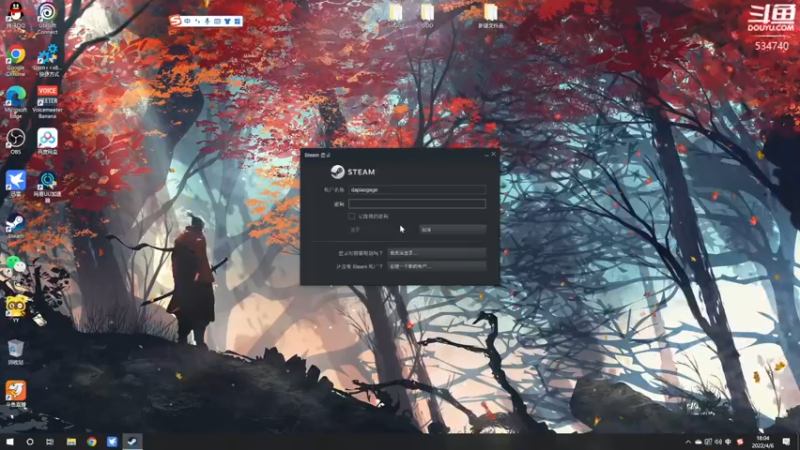Click the Steam account name field

click(x=417, y=190)
